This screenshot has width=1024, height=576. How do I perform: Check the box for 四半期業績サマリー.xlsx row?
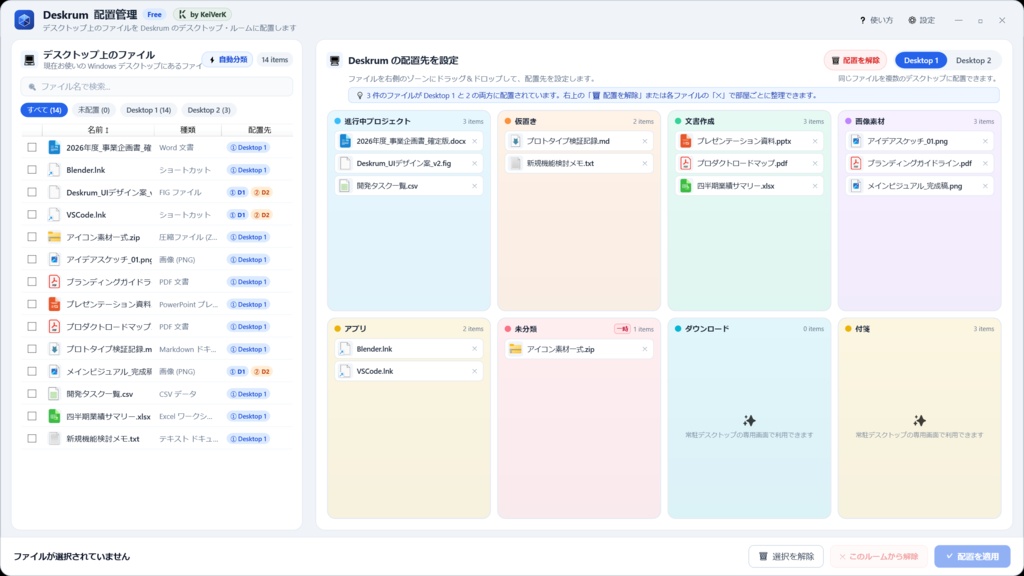tap(32, 416)
